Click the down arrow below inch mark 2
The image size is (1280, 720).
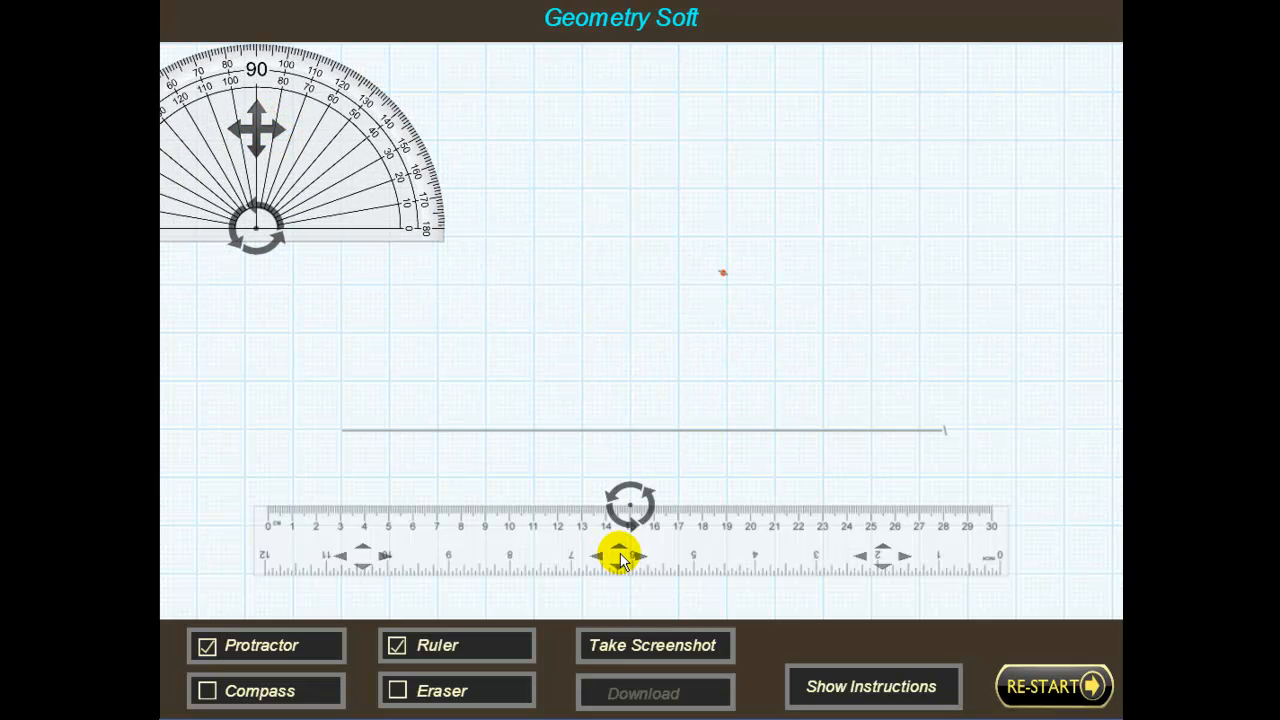coord(882,566)
